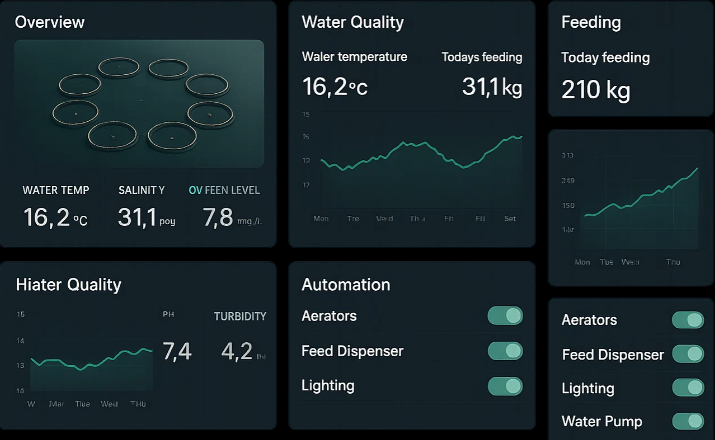Screen dimensions: 715x440
Task: Toggle Aerators in the bottom-right controls card
Action: coord(688,320)
